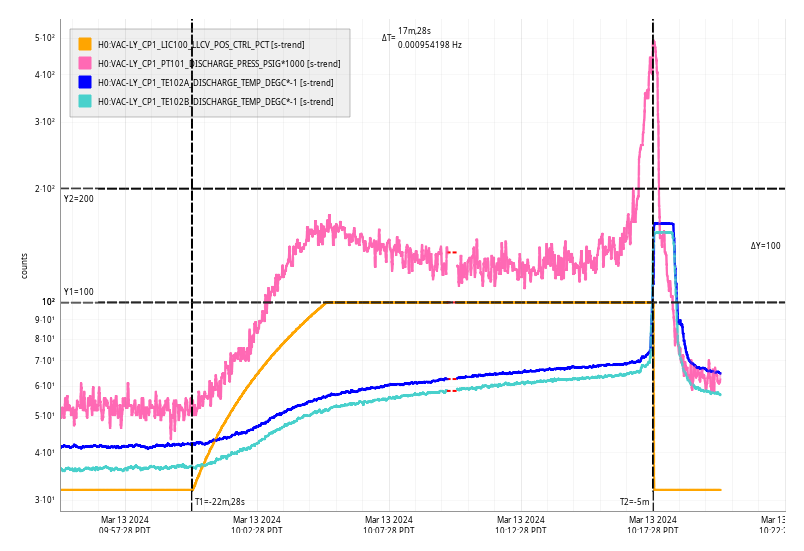Click the blue TE102A legend swatch

point(85,82)
